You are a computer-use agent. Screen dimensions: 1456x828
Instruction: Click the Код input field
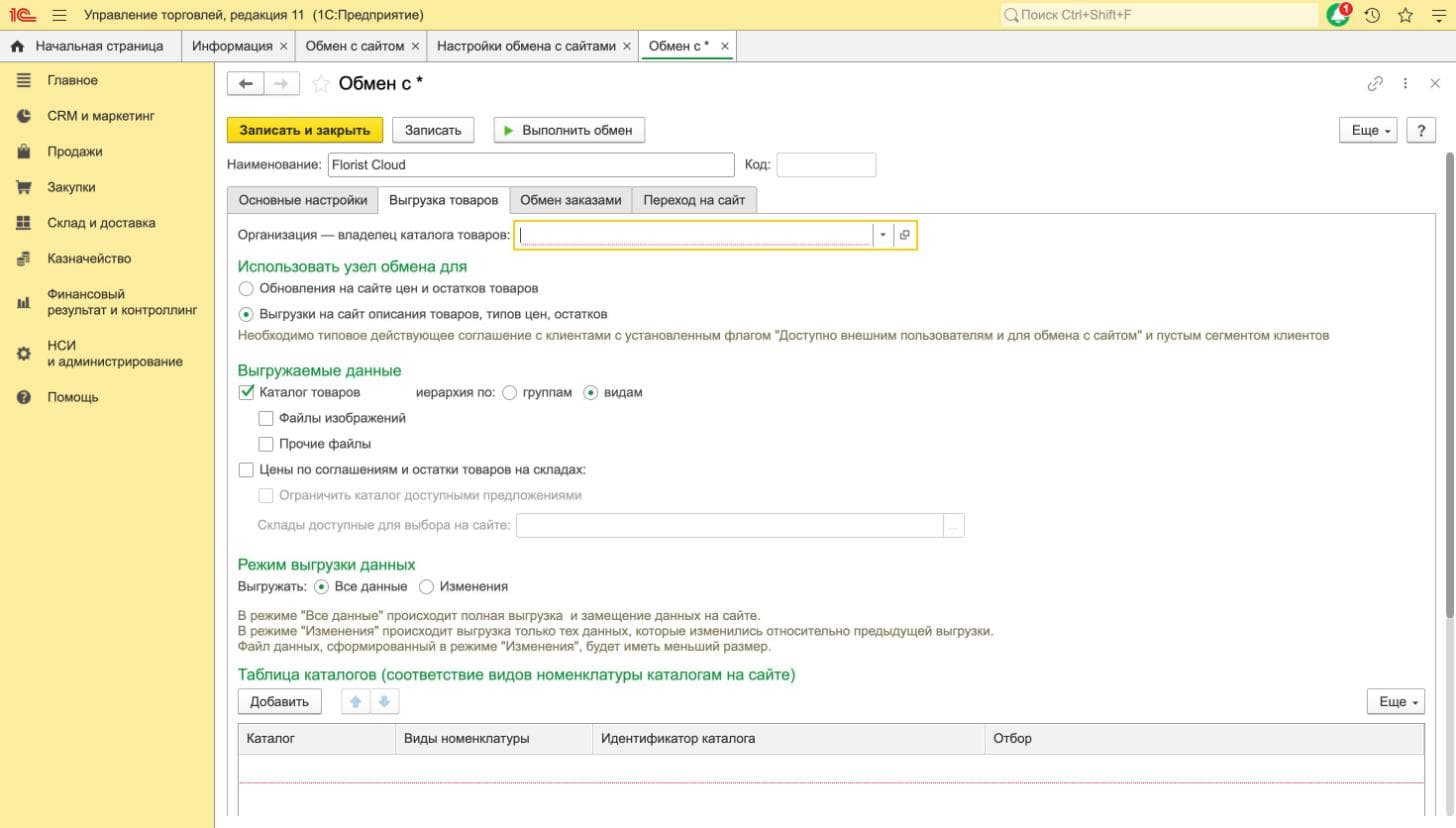(826, 165)
